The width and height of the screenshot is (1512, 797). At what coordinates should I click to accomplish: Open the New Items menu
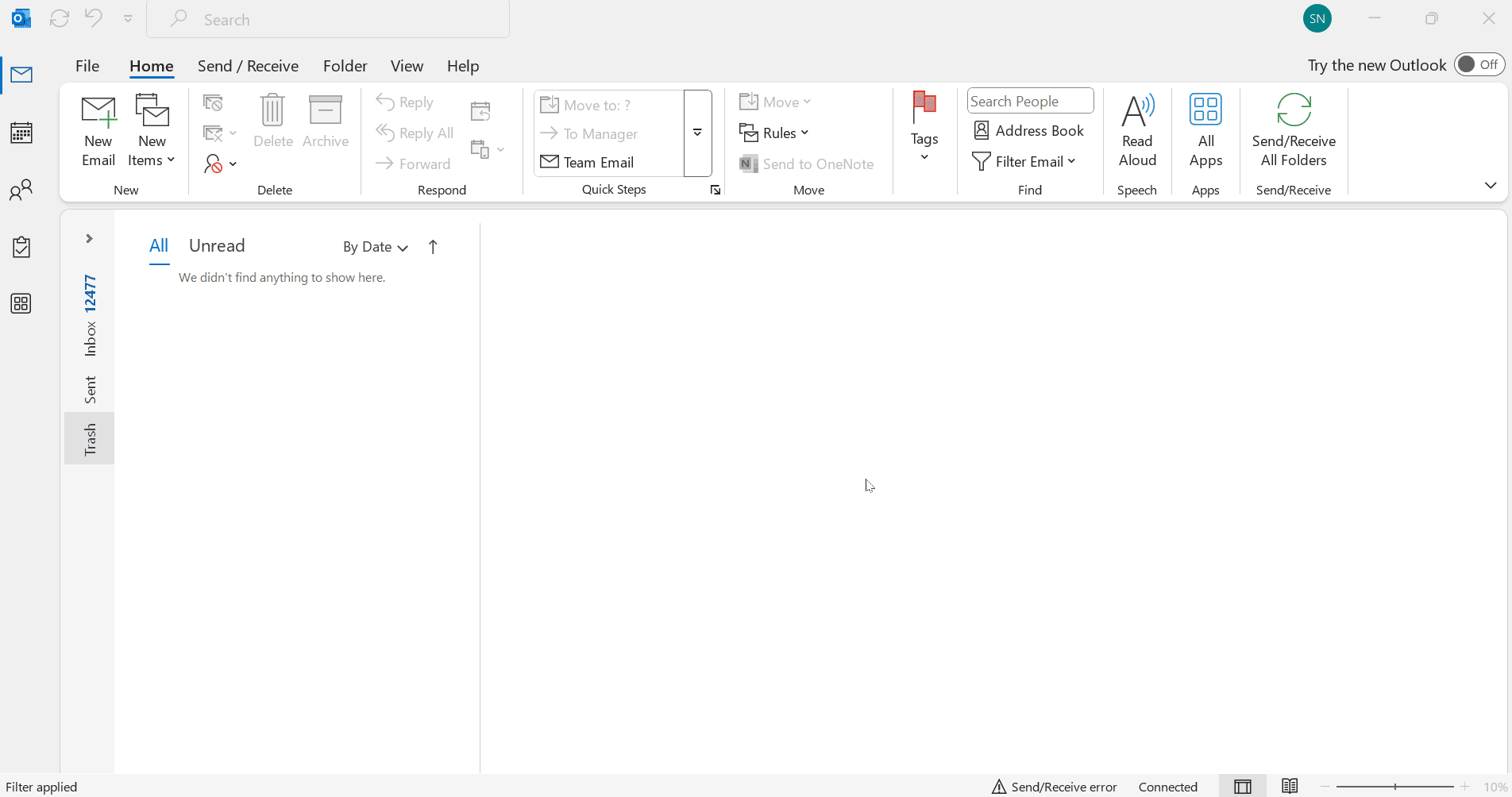[152, 131]
